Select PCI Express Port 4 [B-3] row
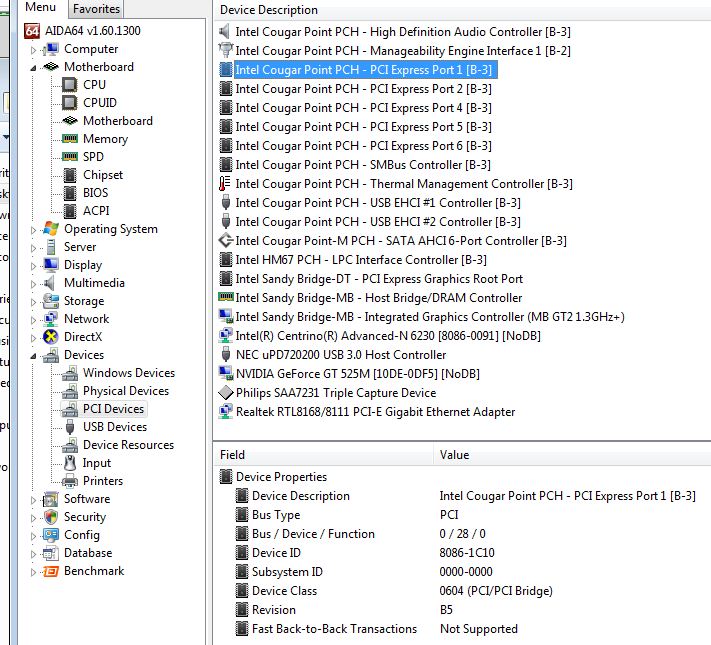The image size is (711, 645). tap(363, 108)
